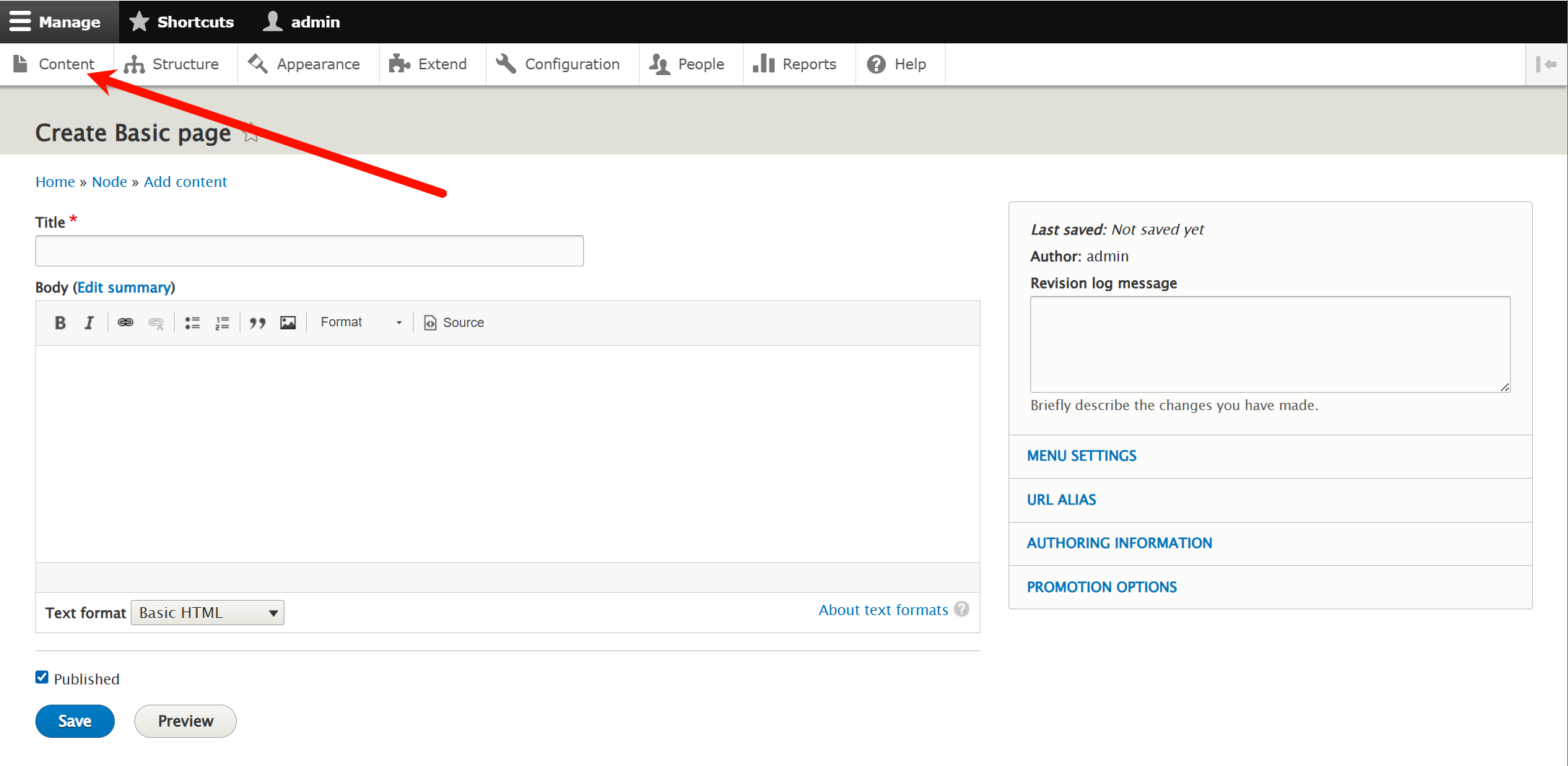1568x766 pixels.
Task: Click the Unlink icon in editor toolbar
Action: click(156, 323)
